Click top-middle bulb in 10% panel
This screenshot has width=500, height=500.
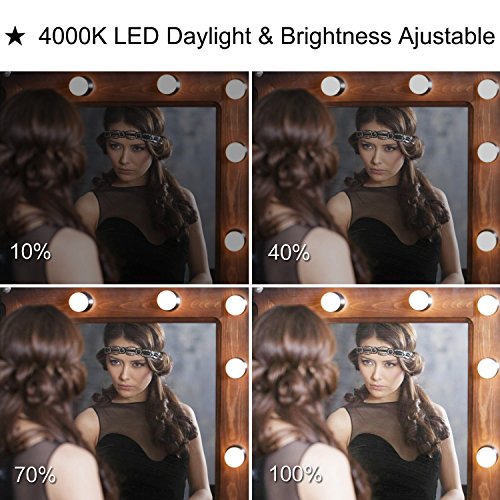[168, 84]
